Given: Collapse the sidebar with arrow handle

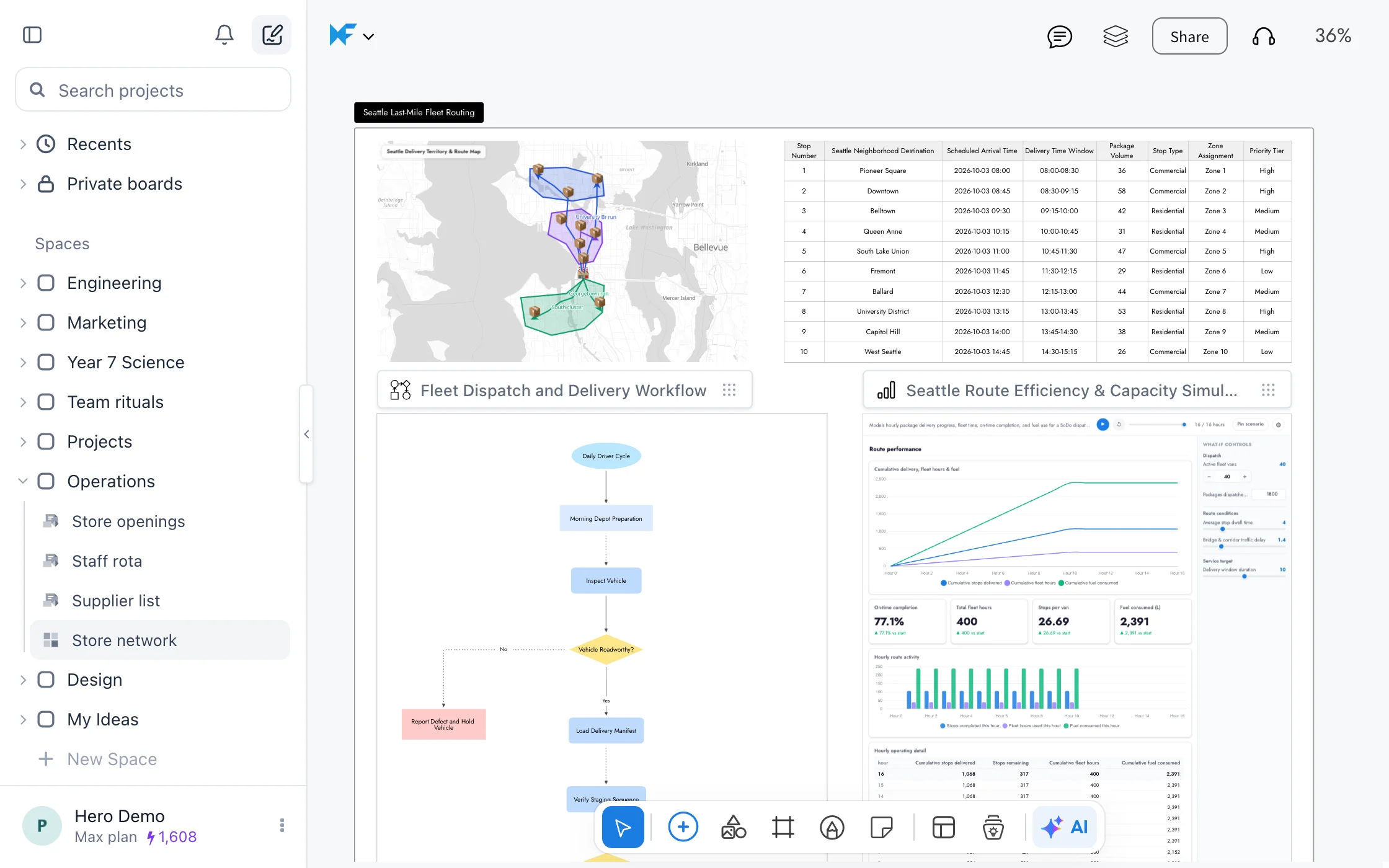Looking at the screenshot, I should point(306,434).
